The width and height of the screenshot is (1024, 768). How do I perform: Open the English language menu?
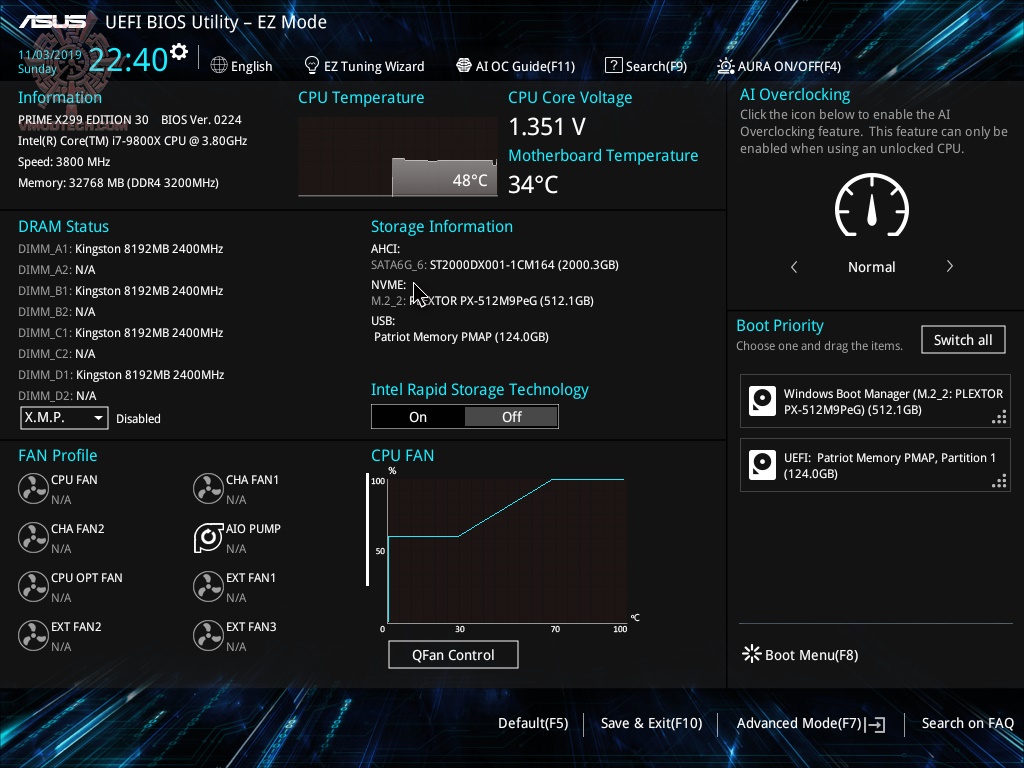click(242, 65)
